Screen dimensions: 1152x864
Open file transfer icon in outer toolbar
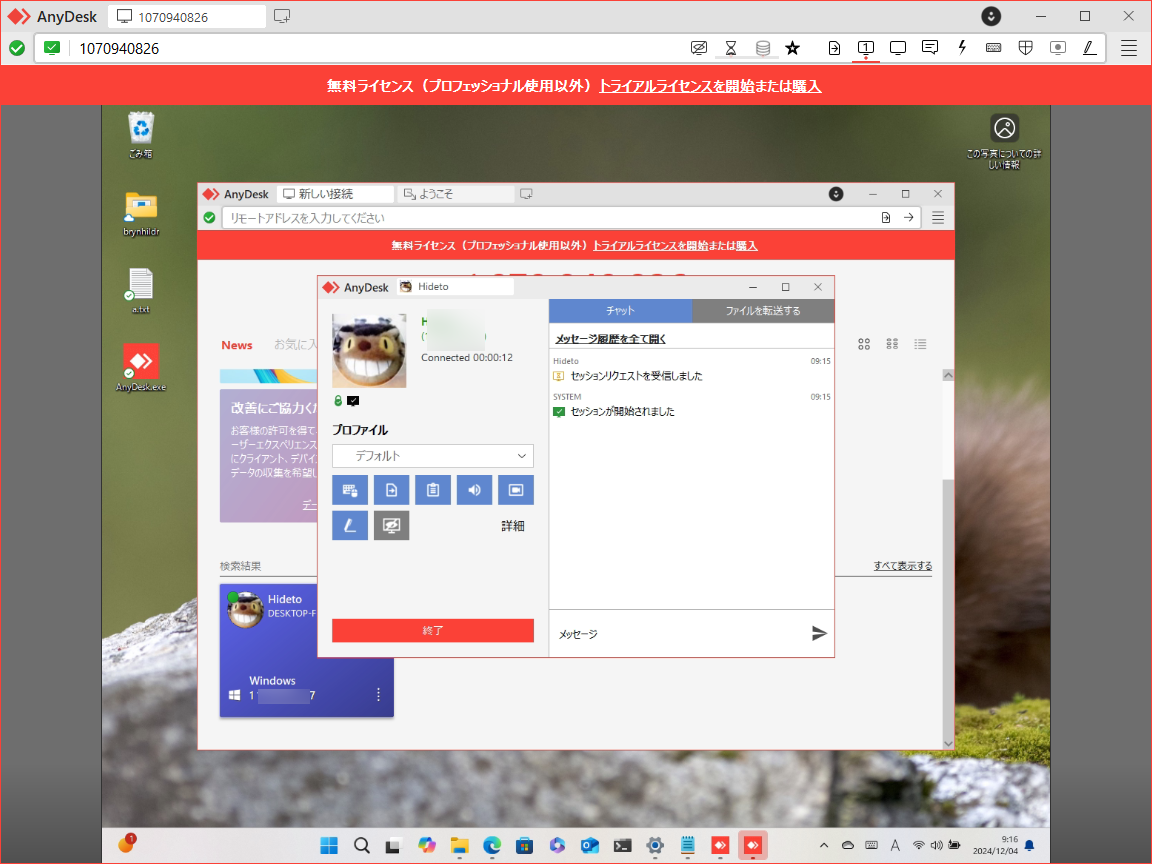click(834, 48)
